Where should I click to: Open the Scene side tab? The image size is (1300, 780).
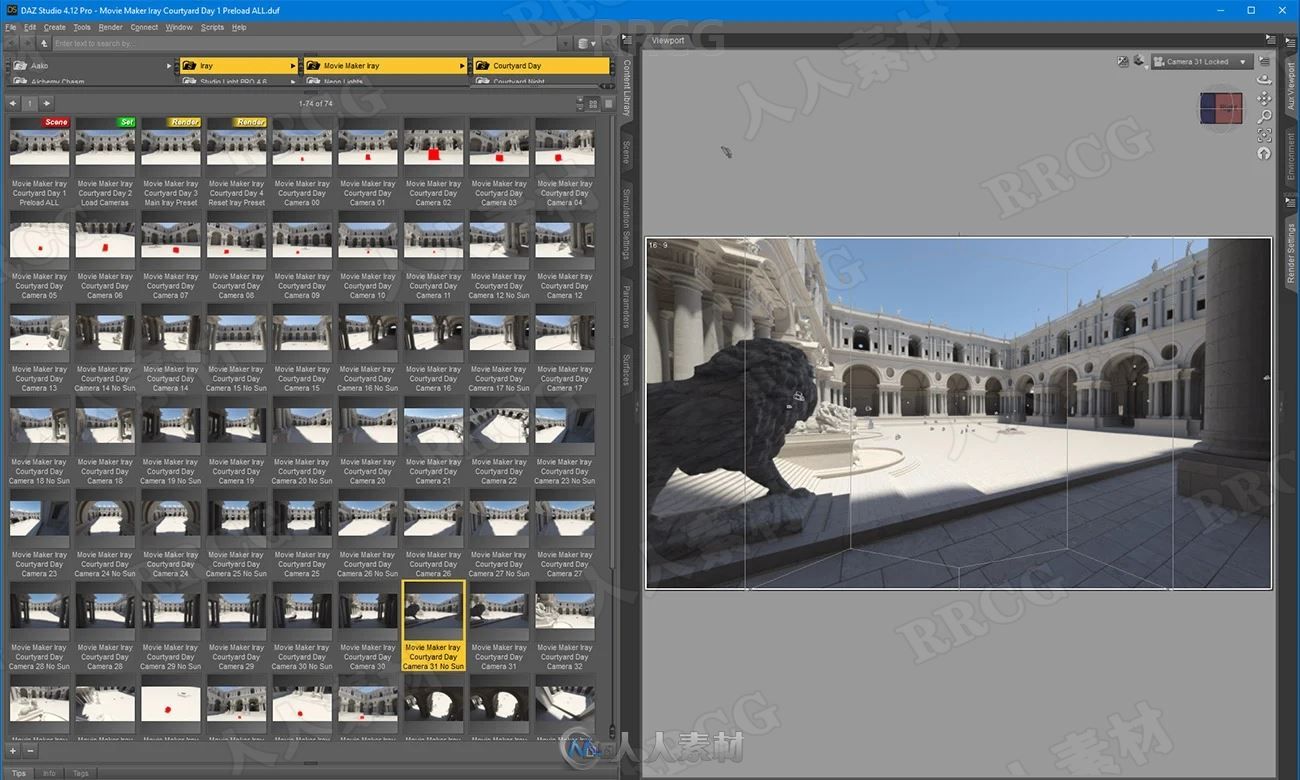click(627, 152)
